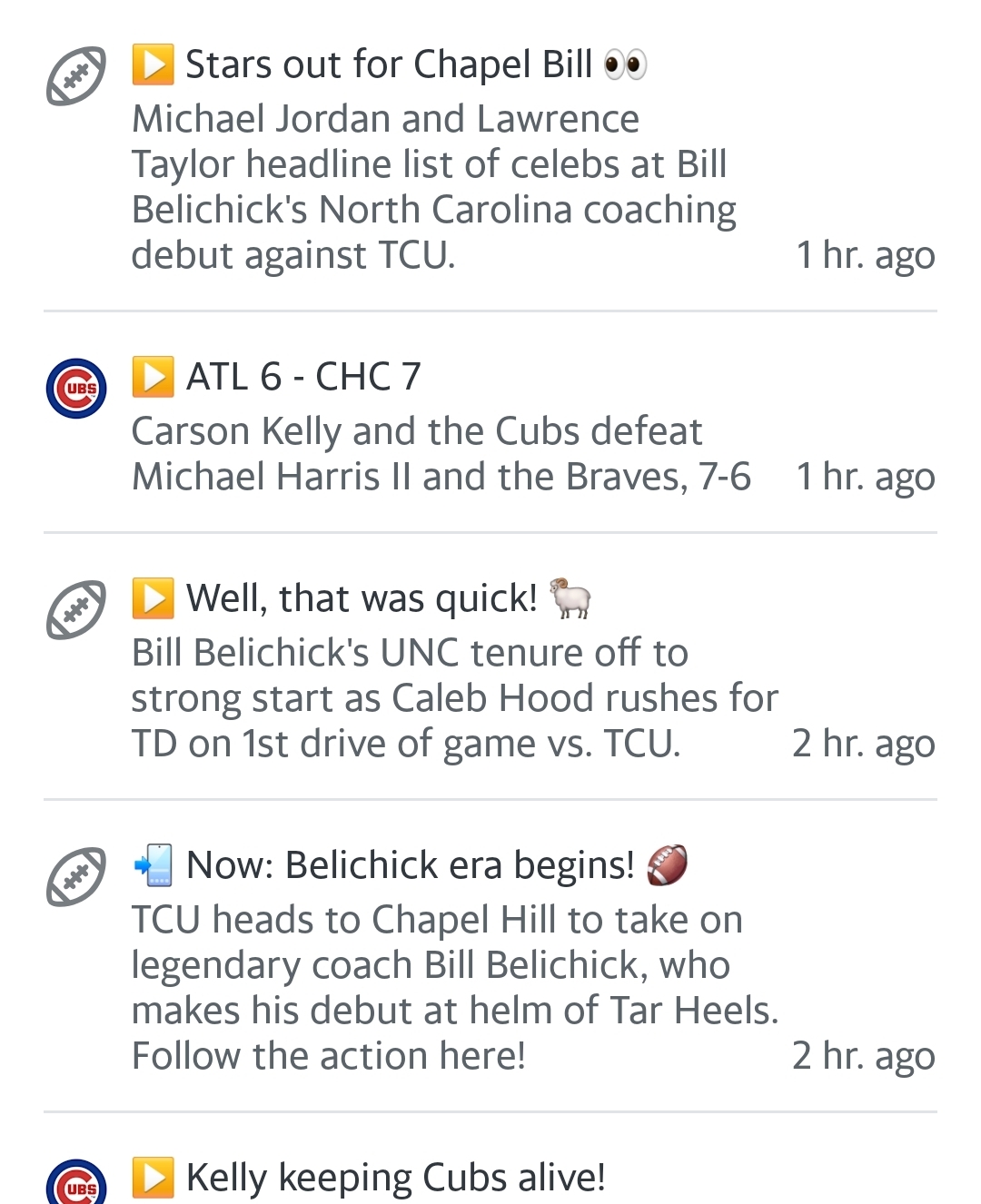The image size is (981, 1204).
Task: Tap phone arrow icon before Now: Belichick era begins
Action: click(153, 865)
